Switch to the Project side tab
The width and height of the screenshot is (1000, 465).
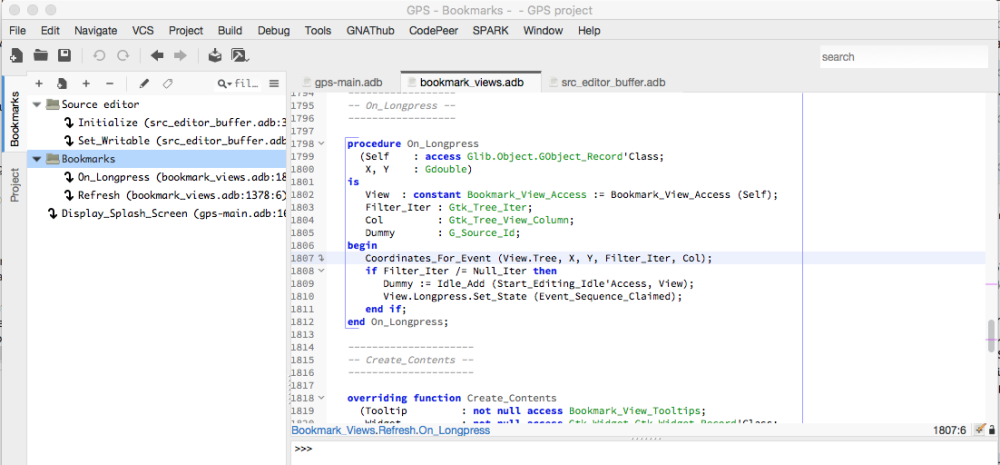point(15,185)
